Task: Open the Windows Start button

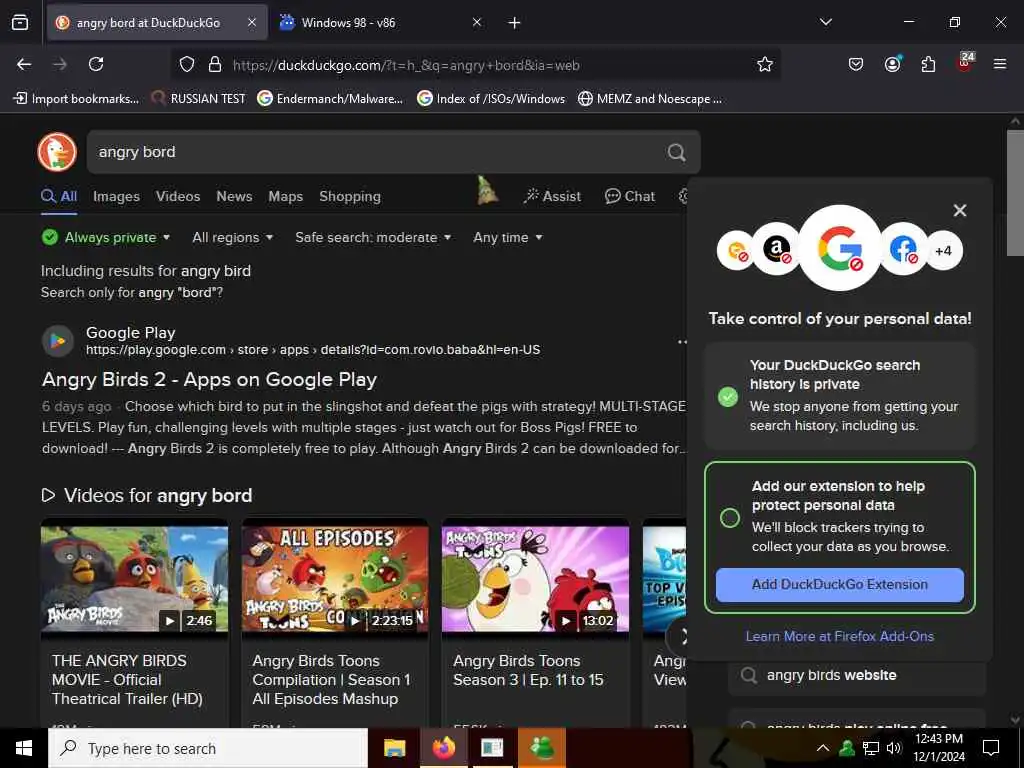Action: [x=24, y=748]
